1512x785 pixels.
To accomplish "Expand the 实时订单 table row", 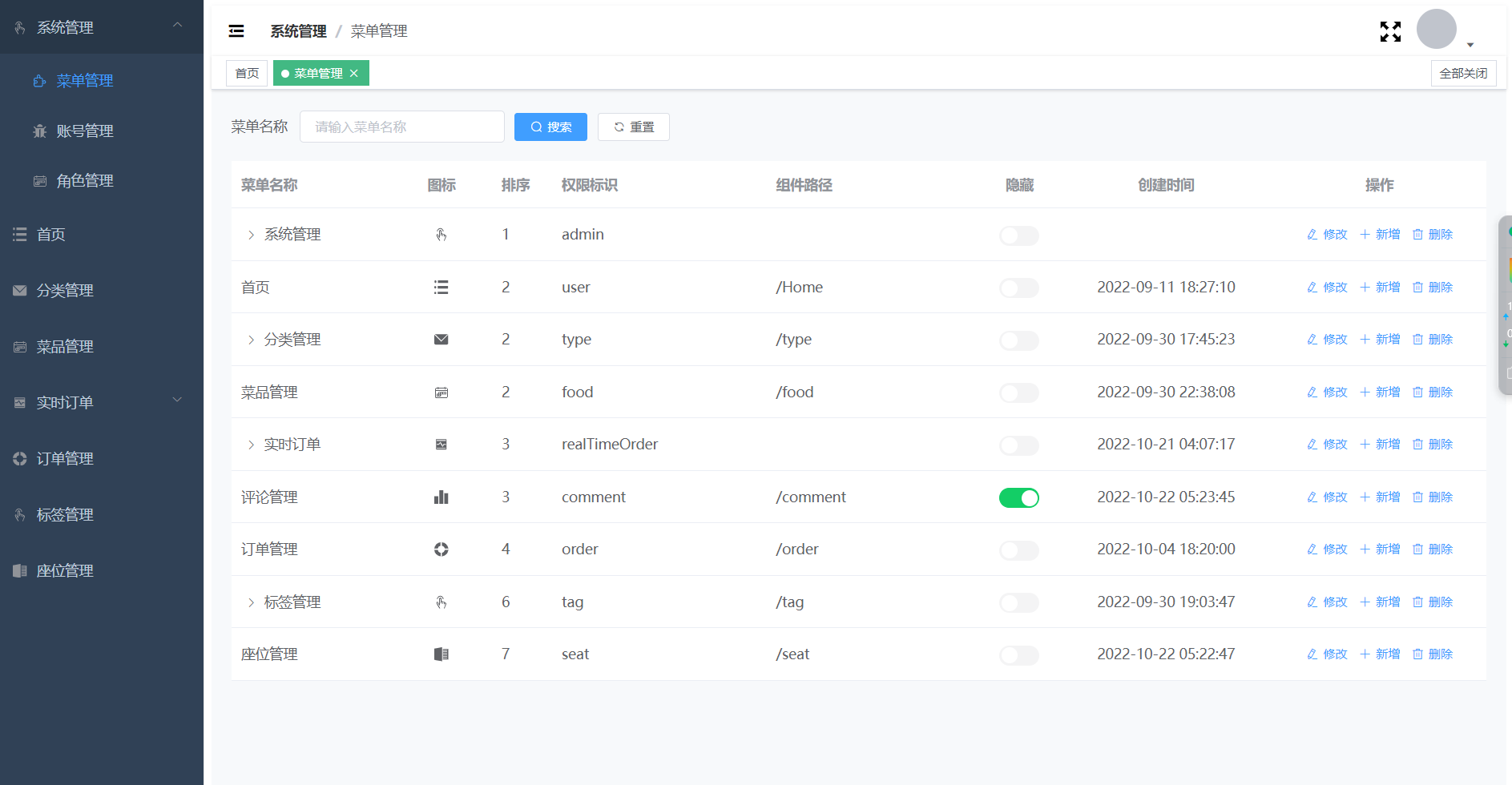I will point(251,445).
